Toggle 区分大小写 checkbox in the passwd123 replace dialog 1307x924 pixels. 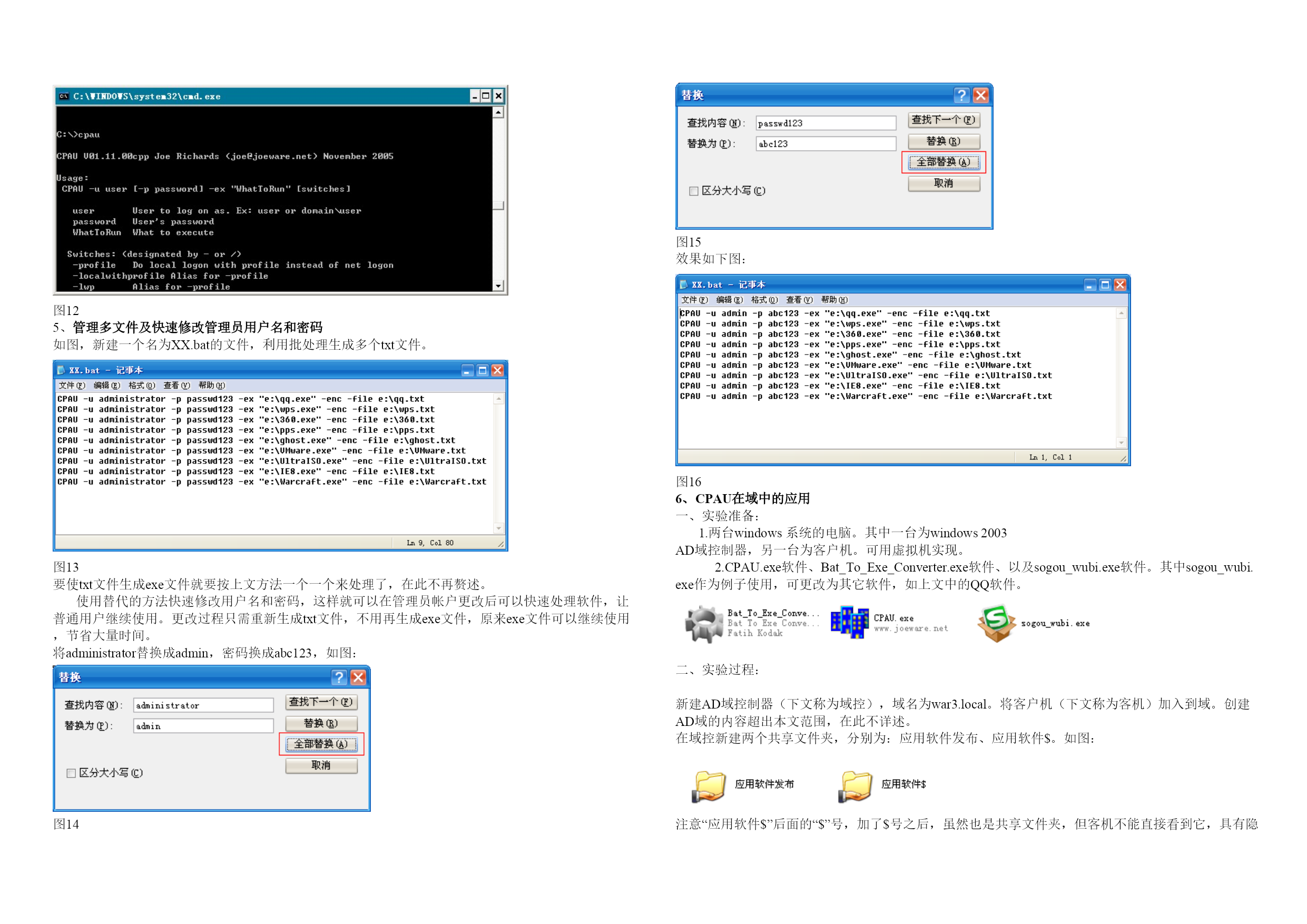coord(694,191)
